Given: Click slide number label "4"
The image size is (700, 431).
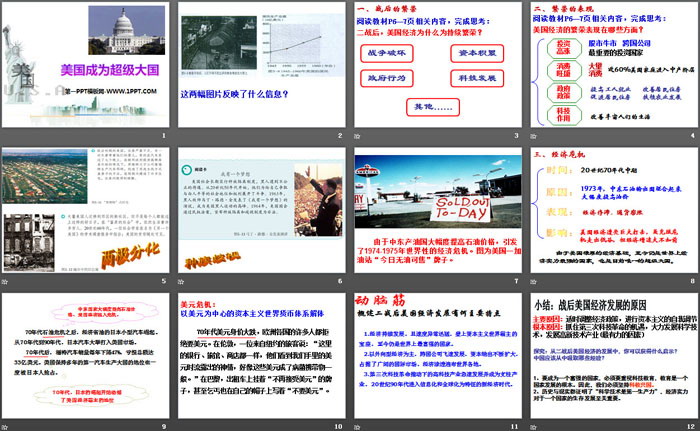Looking at the screenshot, I should click(x=693, y=135).
